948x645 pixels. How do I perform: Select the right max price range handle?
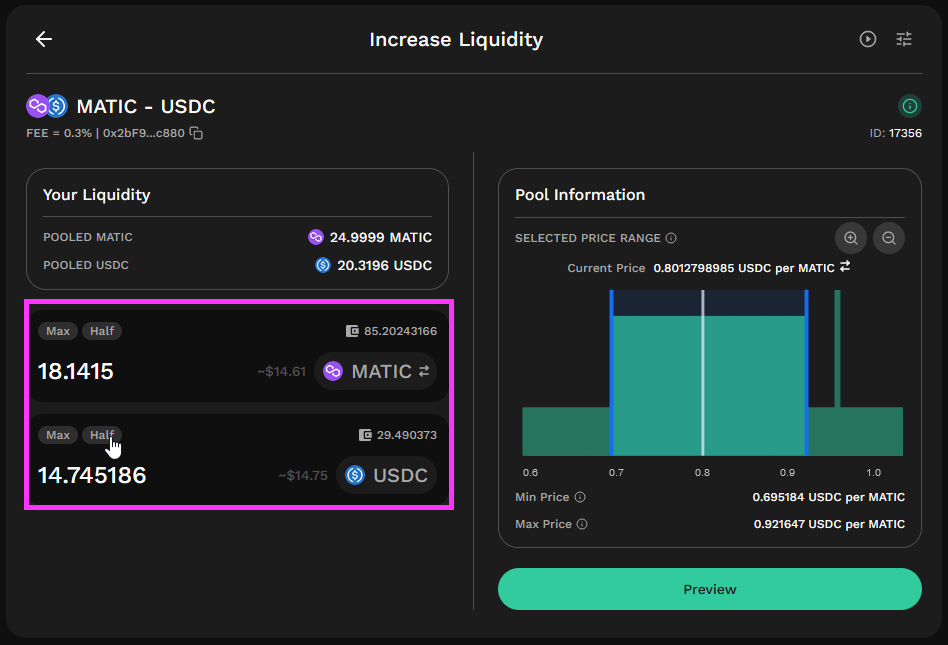pyautogui.click(x=807, y=372)
